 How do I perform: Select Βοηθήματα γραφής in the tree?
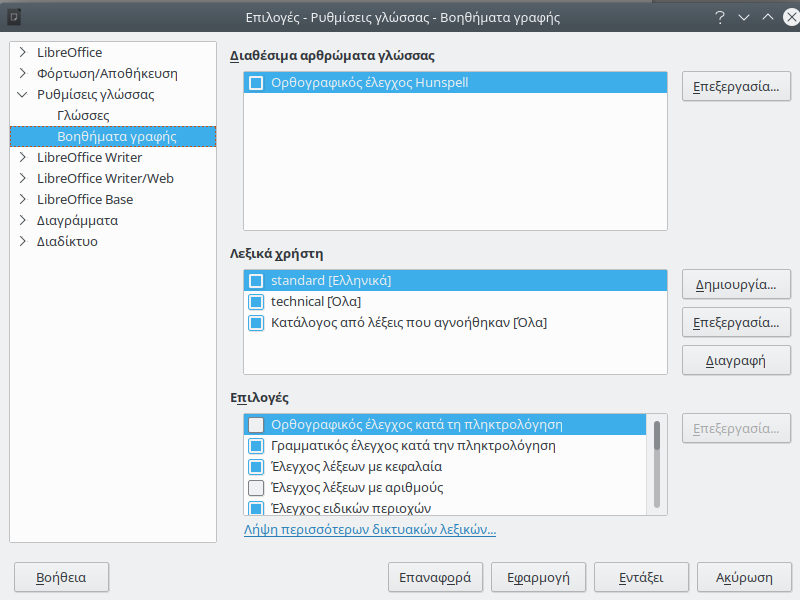coord(117,136)
